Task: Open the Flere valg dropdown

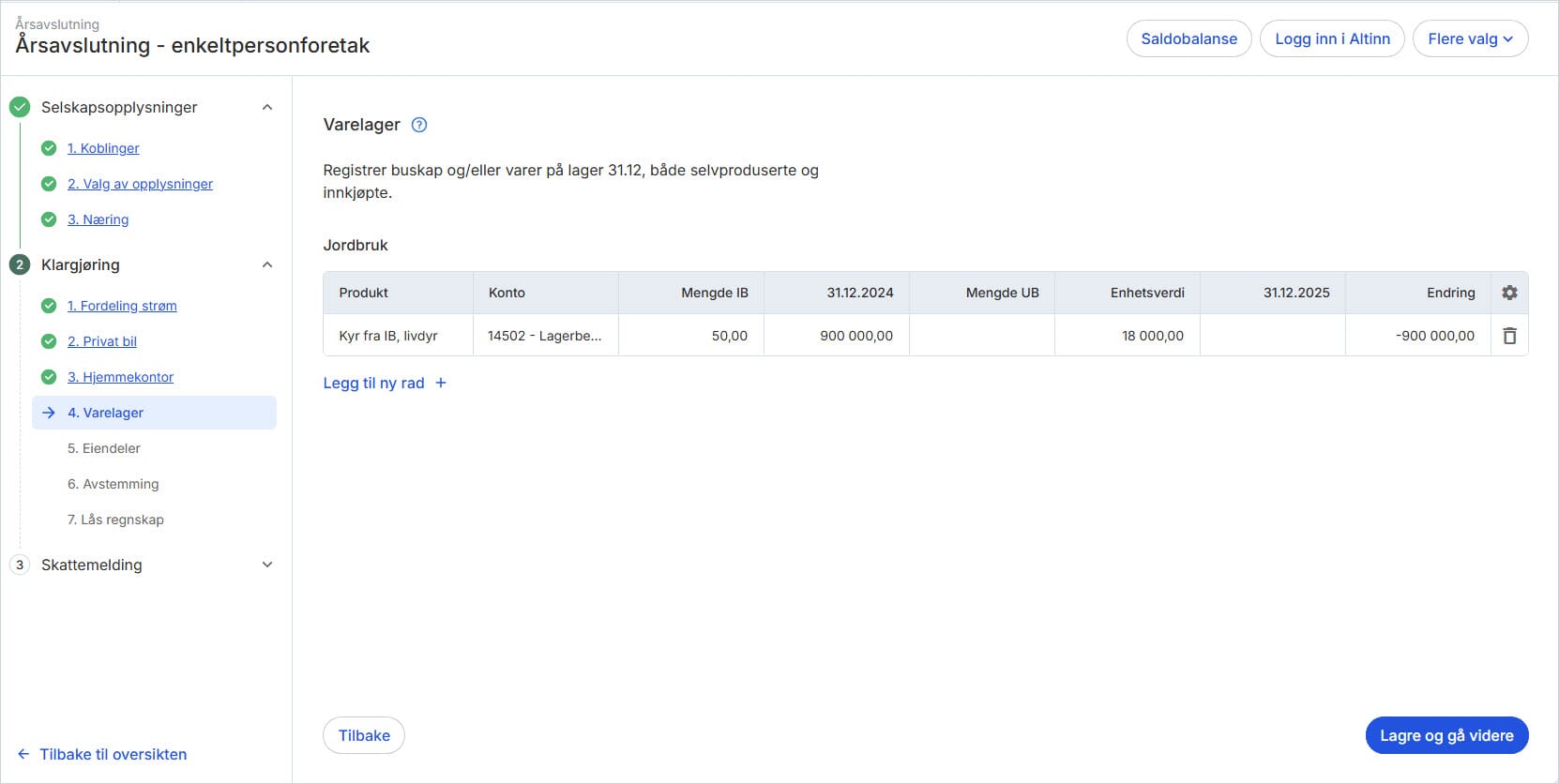Action: pyautogui.click(x=1470, y=38)
